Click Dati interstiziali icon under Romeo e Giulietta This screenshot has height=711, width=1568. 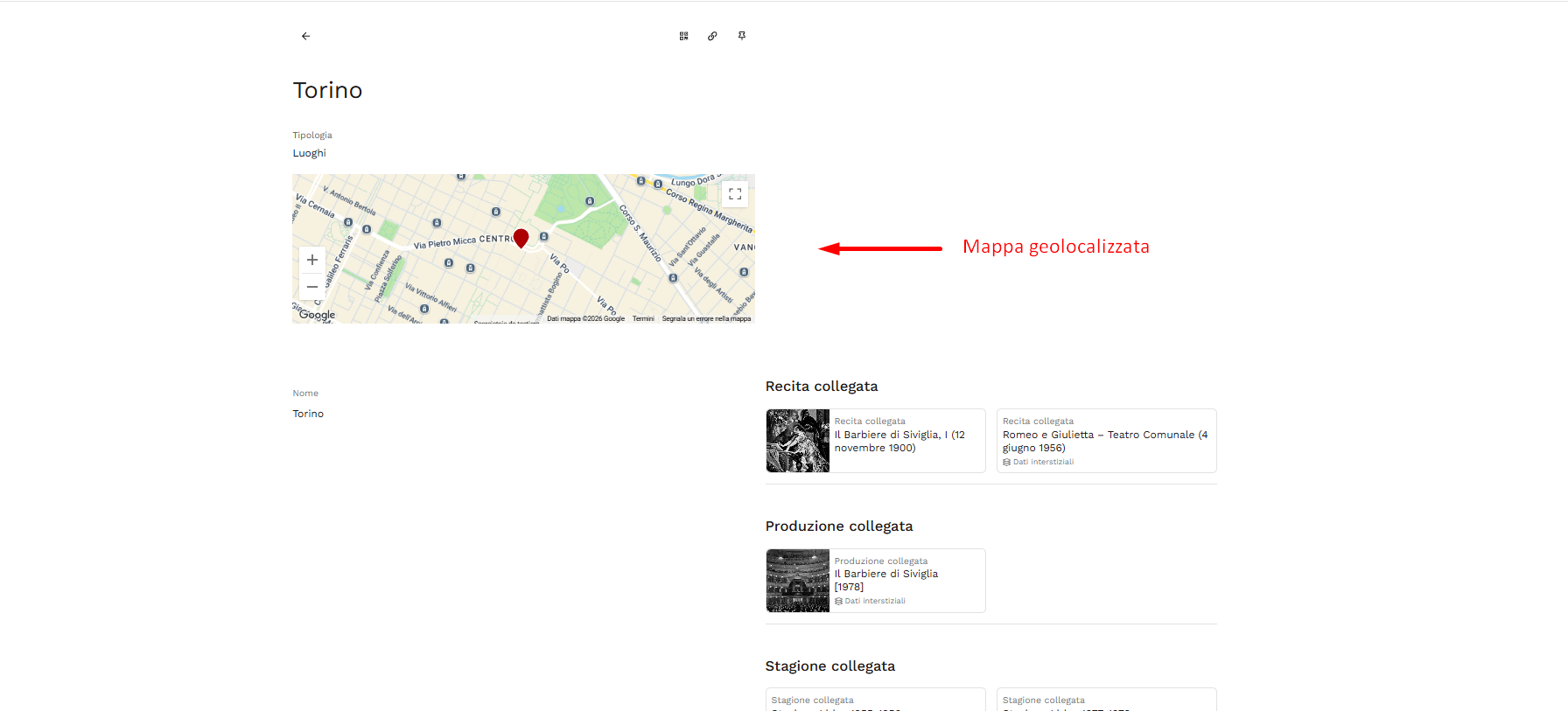pyautogui.click(x=1006, y=462)
